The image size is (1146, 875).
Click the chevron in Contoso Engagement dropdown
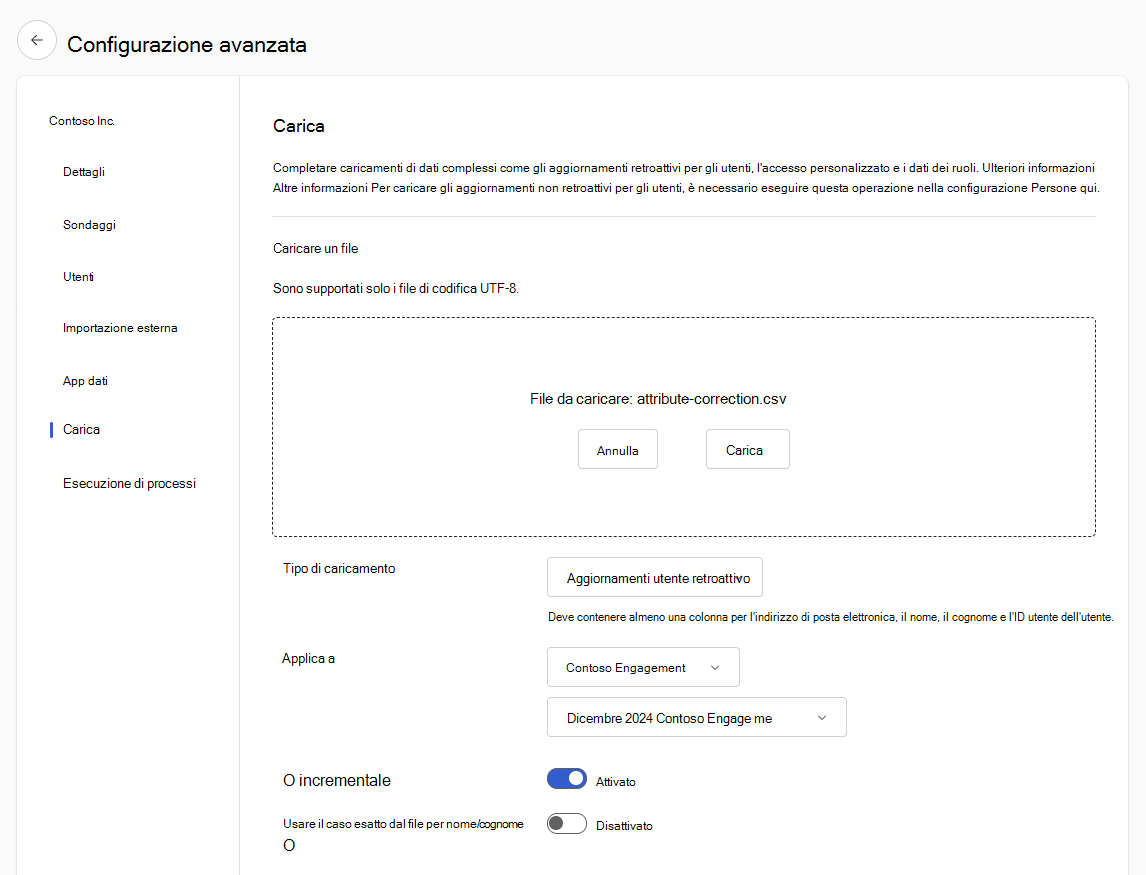(715, 667)
